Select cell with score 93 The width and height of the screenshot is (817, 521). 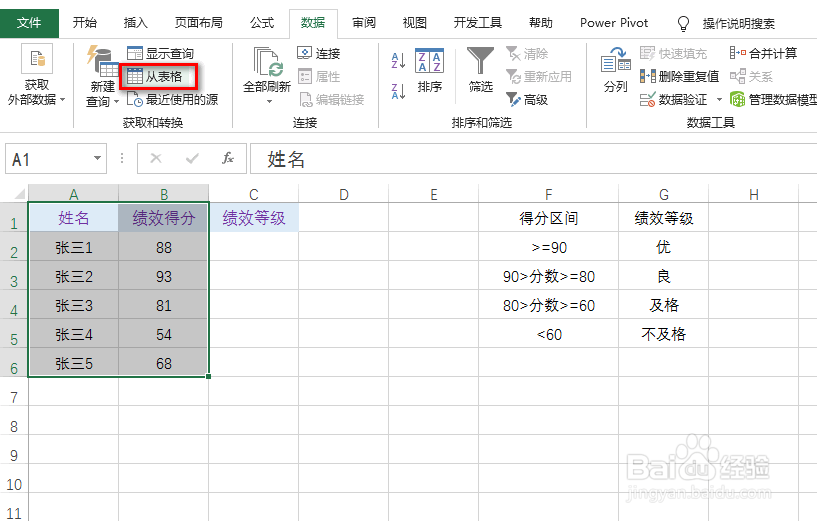pyautogui.click(x=164, y=276)
